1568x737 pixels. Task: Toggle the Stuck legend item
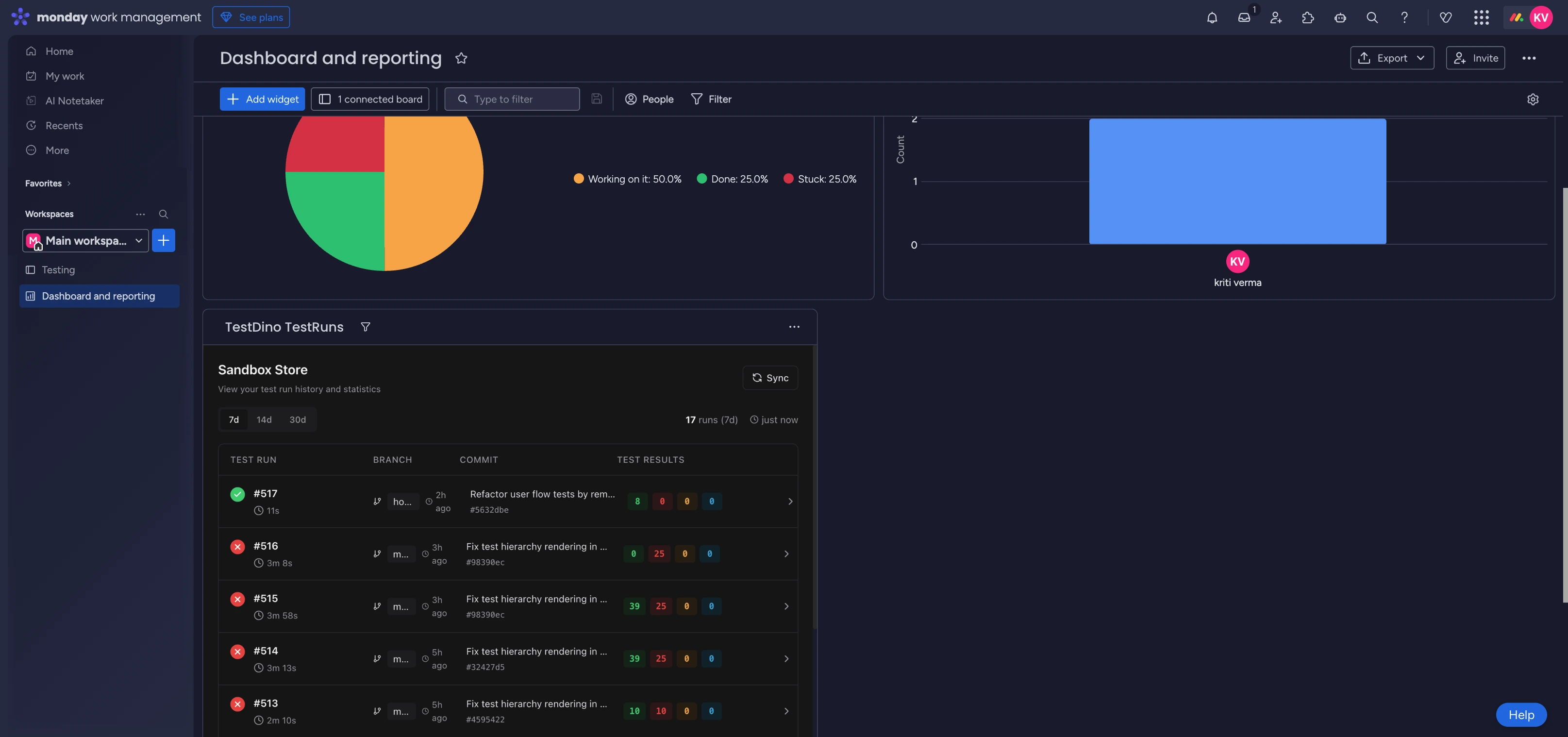[x=820, y=179]
